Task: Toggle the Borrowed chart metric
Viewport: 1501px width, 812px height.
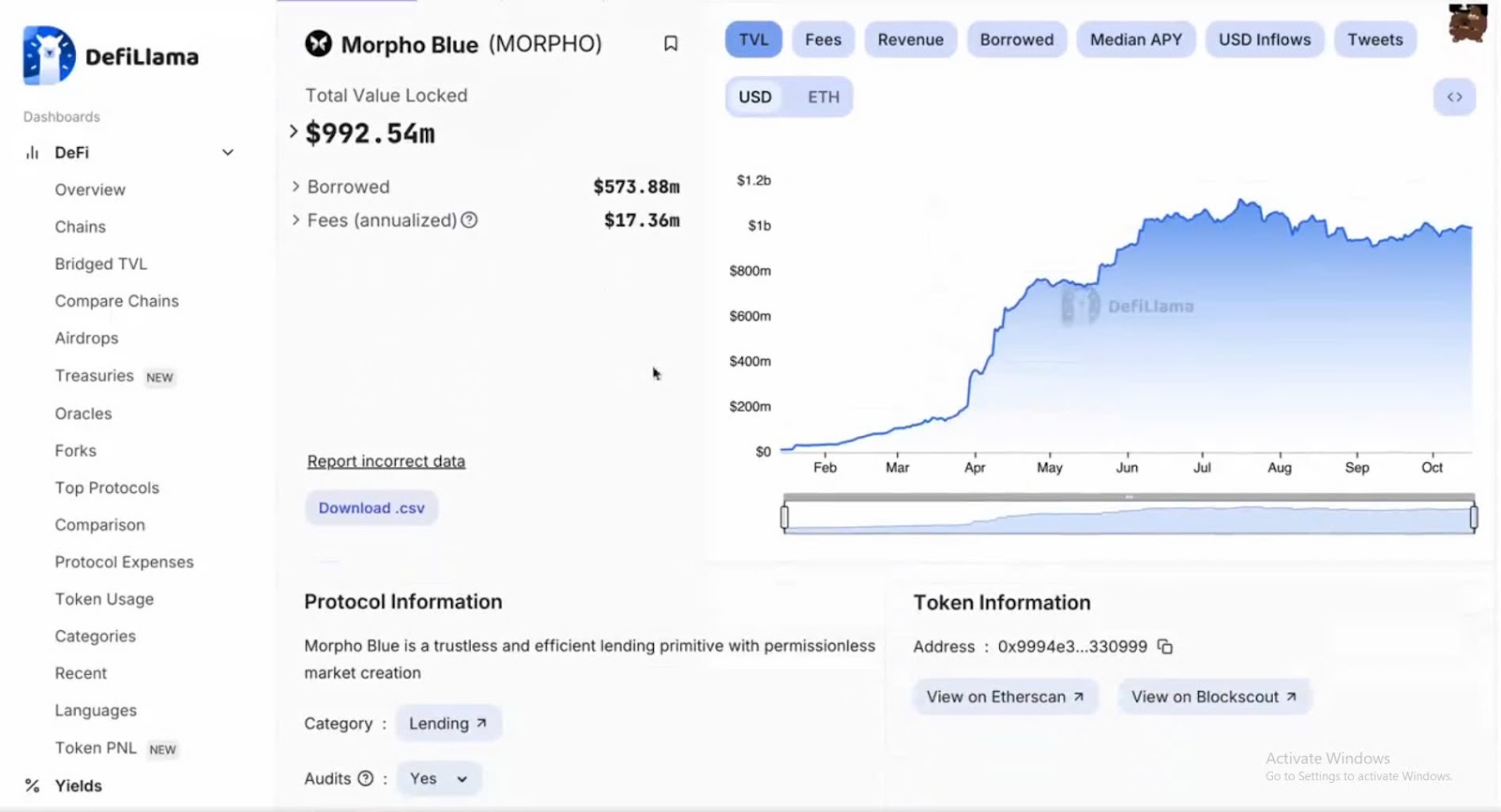Action: [x=1017, y=39]
